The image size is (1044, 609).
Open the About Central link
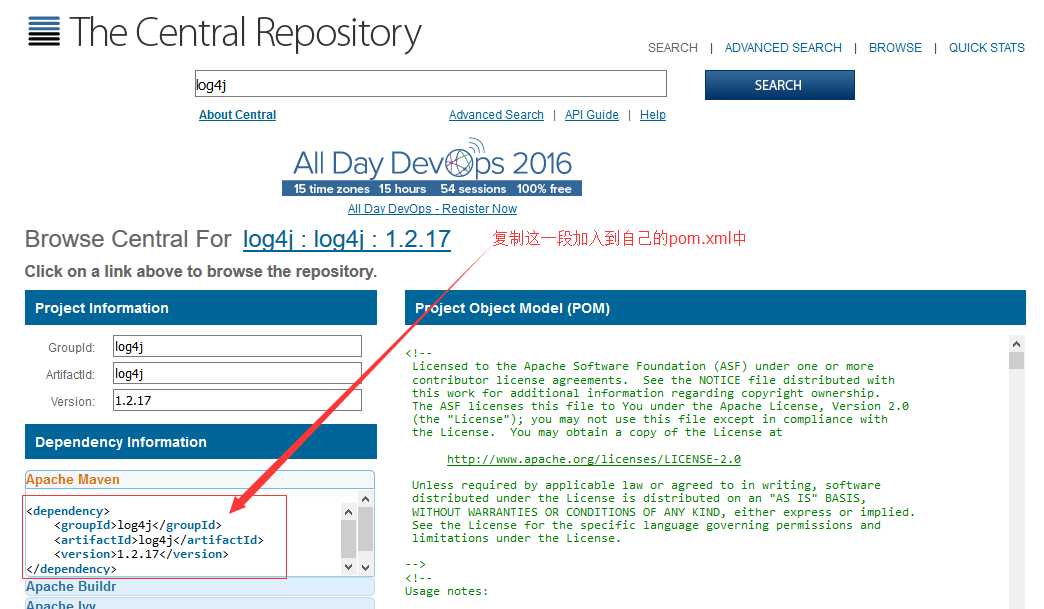point(237,114)
